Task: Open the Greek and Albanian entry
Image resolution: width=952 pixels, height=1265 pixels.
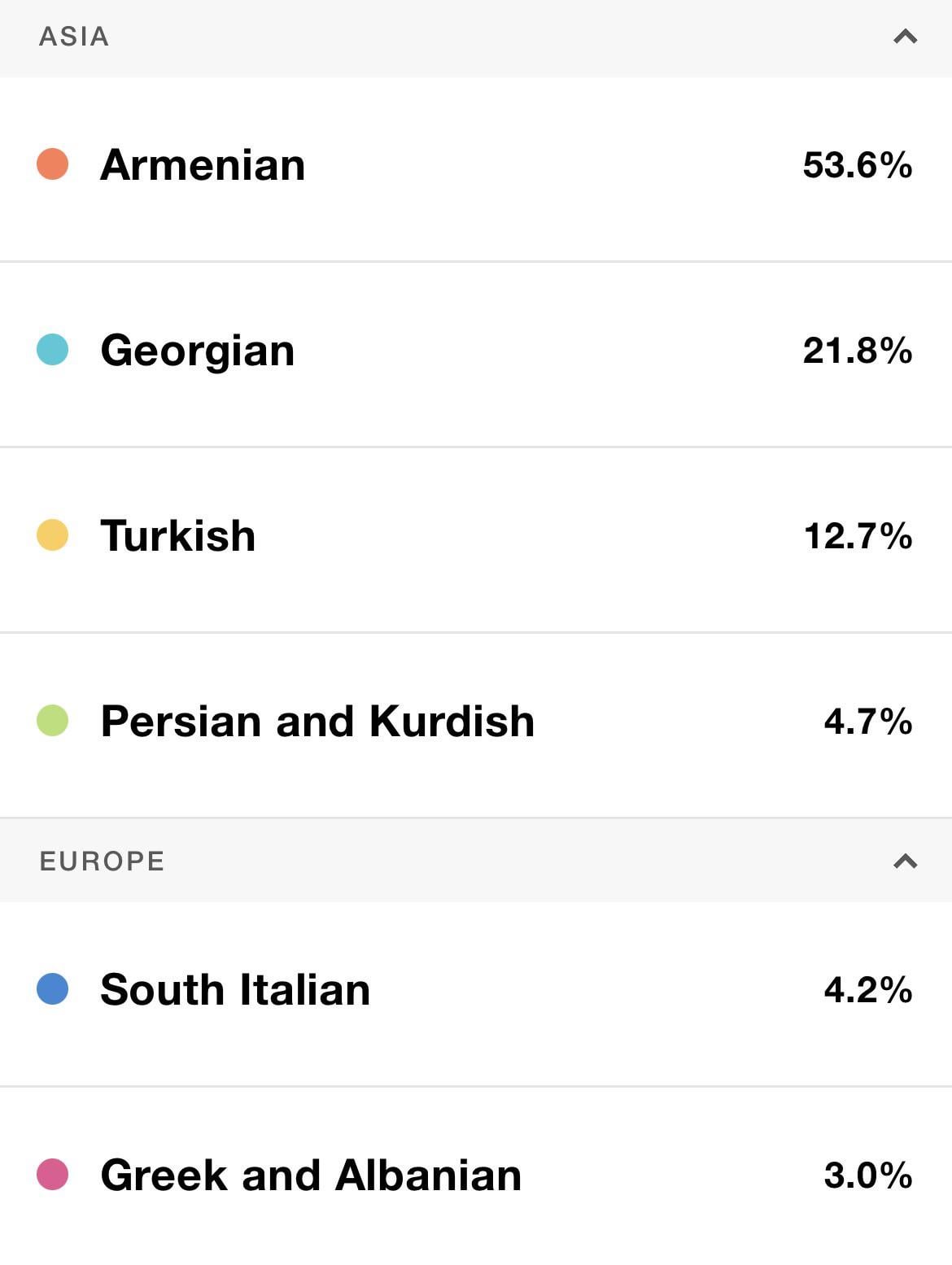Action: (x=311, y=1176)
